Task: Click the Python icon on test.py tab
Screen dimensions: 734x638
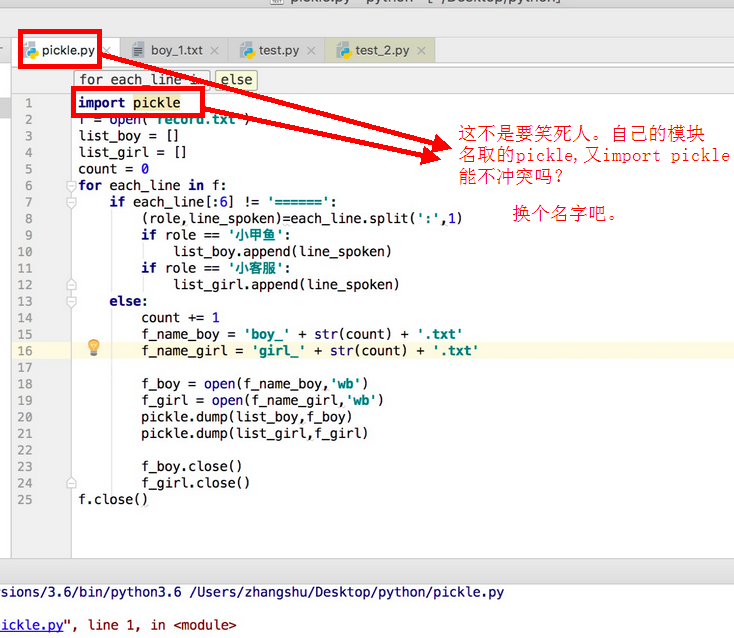Action: coord(245,50)
